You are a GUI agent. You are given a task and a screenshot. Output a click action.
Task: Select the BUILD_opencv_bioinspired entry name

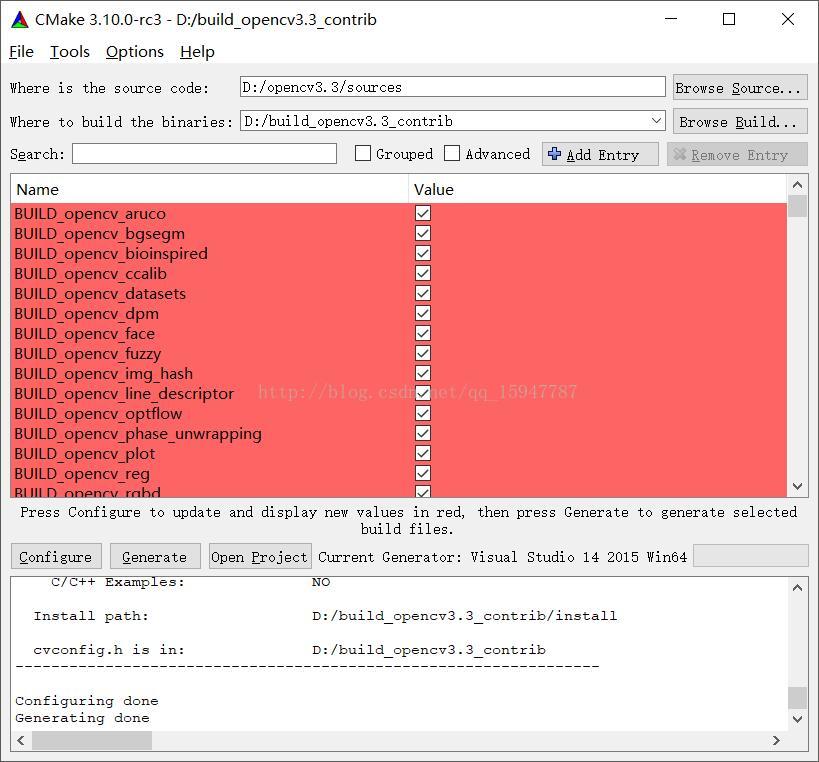111,253
